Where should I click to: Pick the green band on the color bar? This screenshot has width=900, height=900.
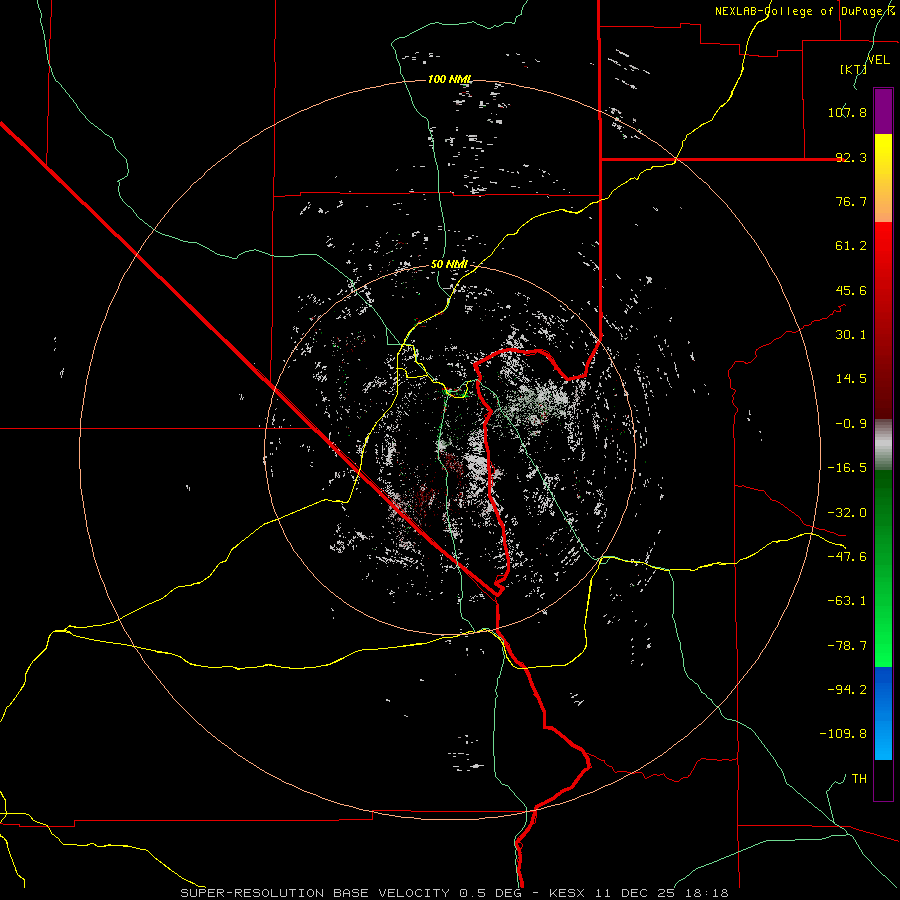(883, 568)
